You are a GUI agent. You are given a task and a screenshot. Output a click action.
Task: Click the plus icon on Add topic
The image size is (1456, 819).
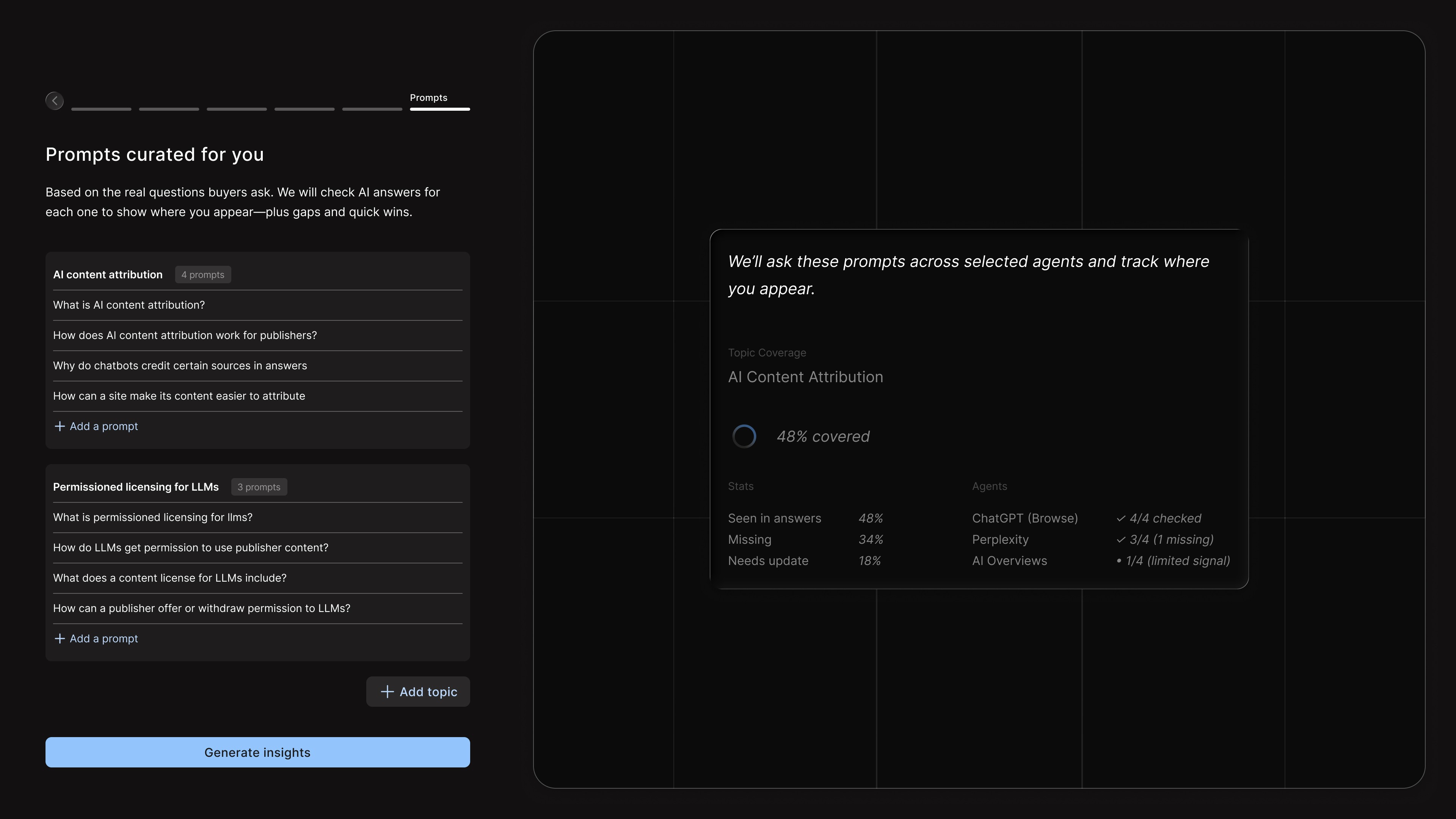[387, 692]
